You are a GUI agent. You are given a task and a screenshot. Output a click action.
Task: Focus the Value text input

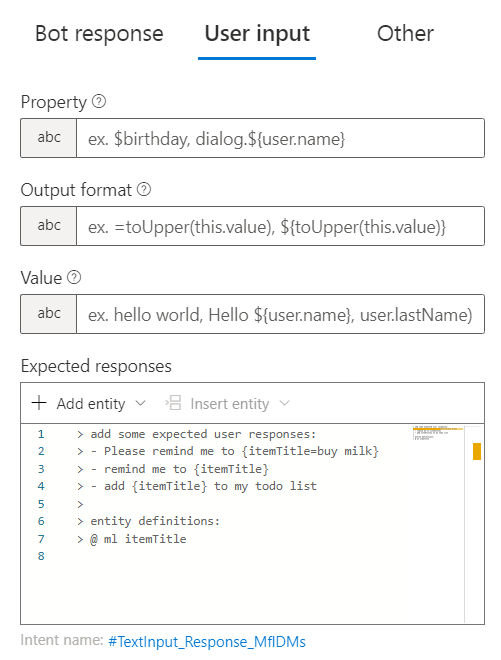(280, 314)
